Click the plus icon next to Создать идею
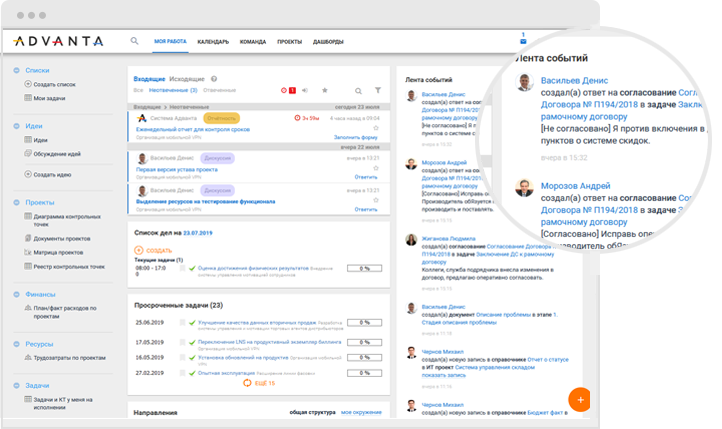This screenshot has width=722, height=429. point(28,174)
